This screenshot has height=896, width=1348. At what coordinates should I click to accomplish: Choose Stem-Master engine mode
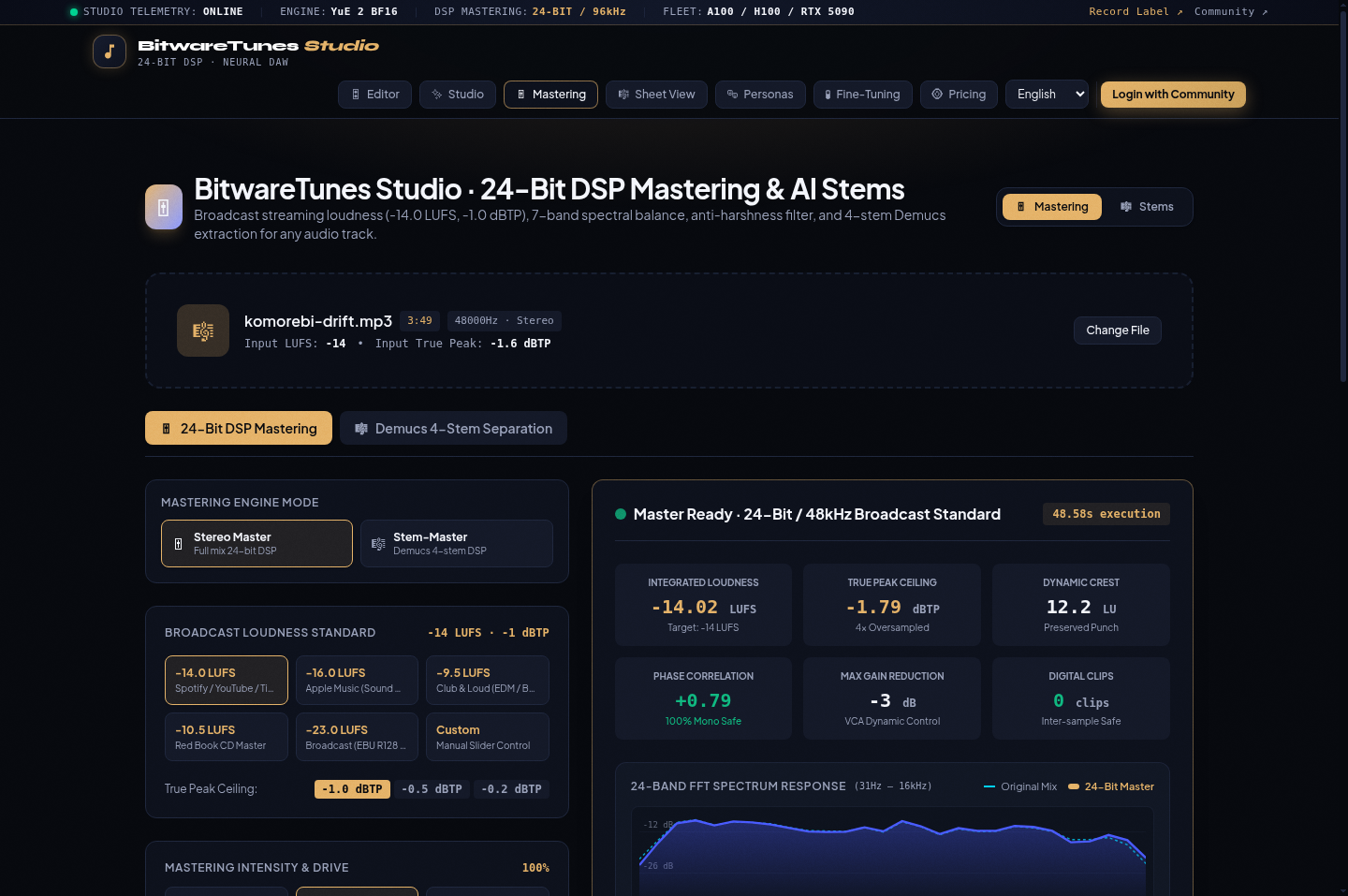(457, 543)
